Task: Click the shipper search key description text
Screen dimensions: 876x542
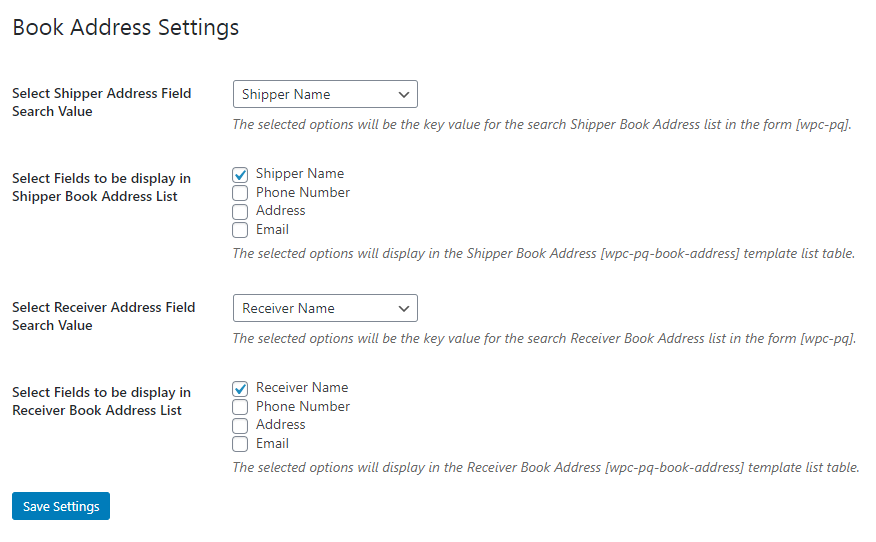Action: (541, 125)
